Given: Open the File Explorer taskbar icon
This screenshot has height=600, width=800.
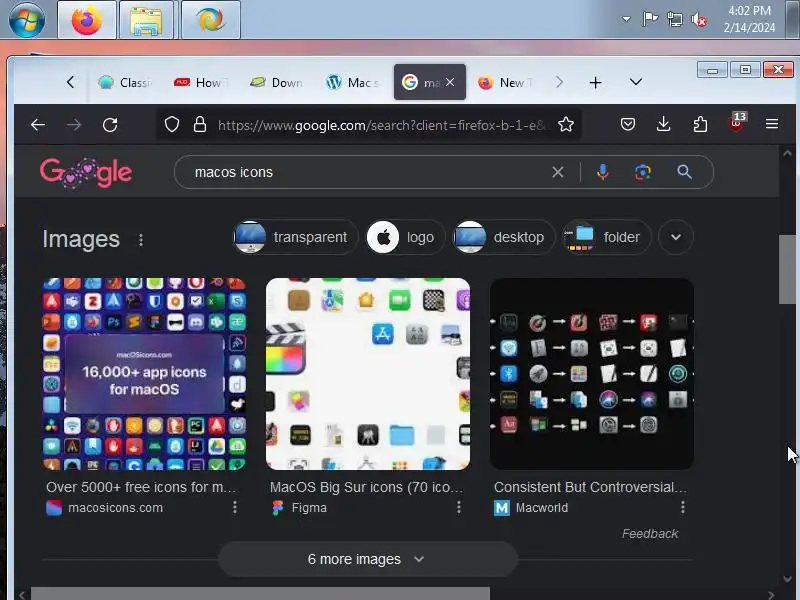Looking at the screenshot, I should [x=146, y=20].
